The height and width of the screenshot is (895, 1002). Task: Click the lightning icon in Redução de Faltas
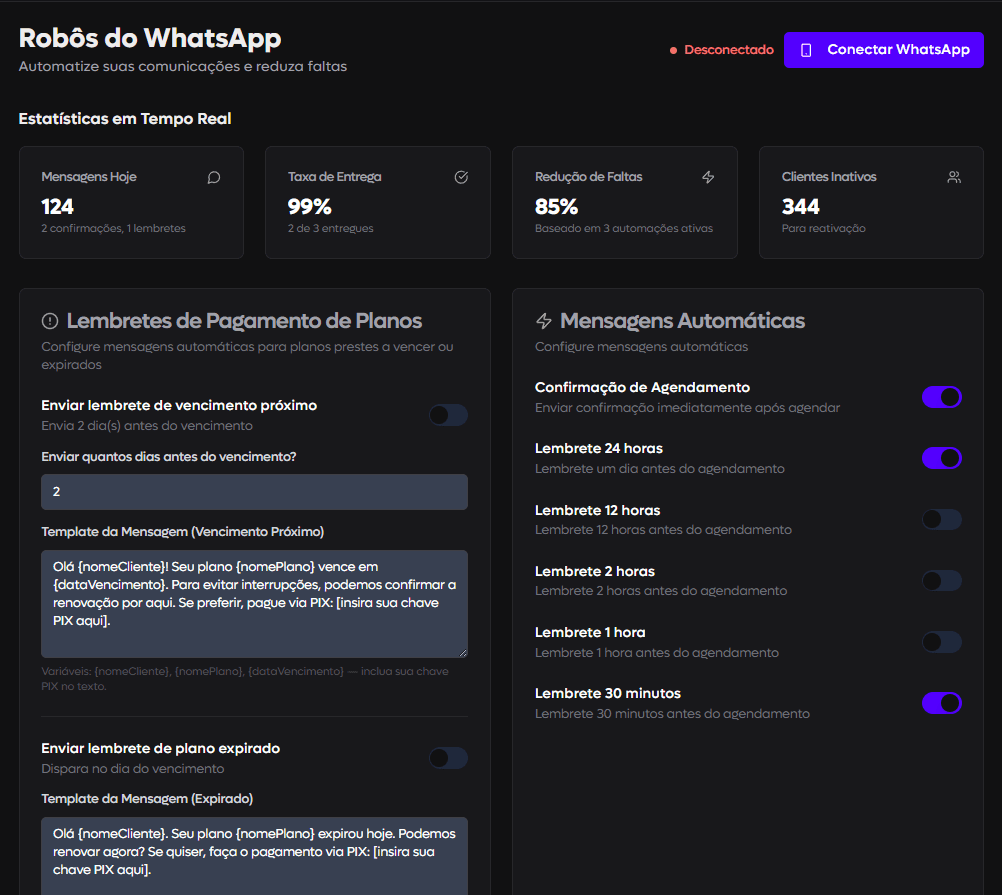(708, 177)
